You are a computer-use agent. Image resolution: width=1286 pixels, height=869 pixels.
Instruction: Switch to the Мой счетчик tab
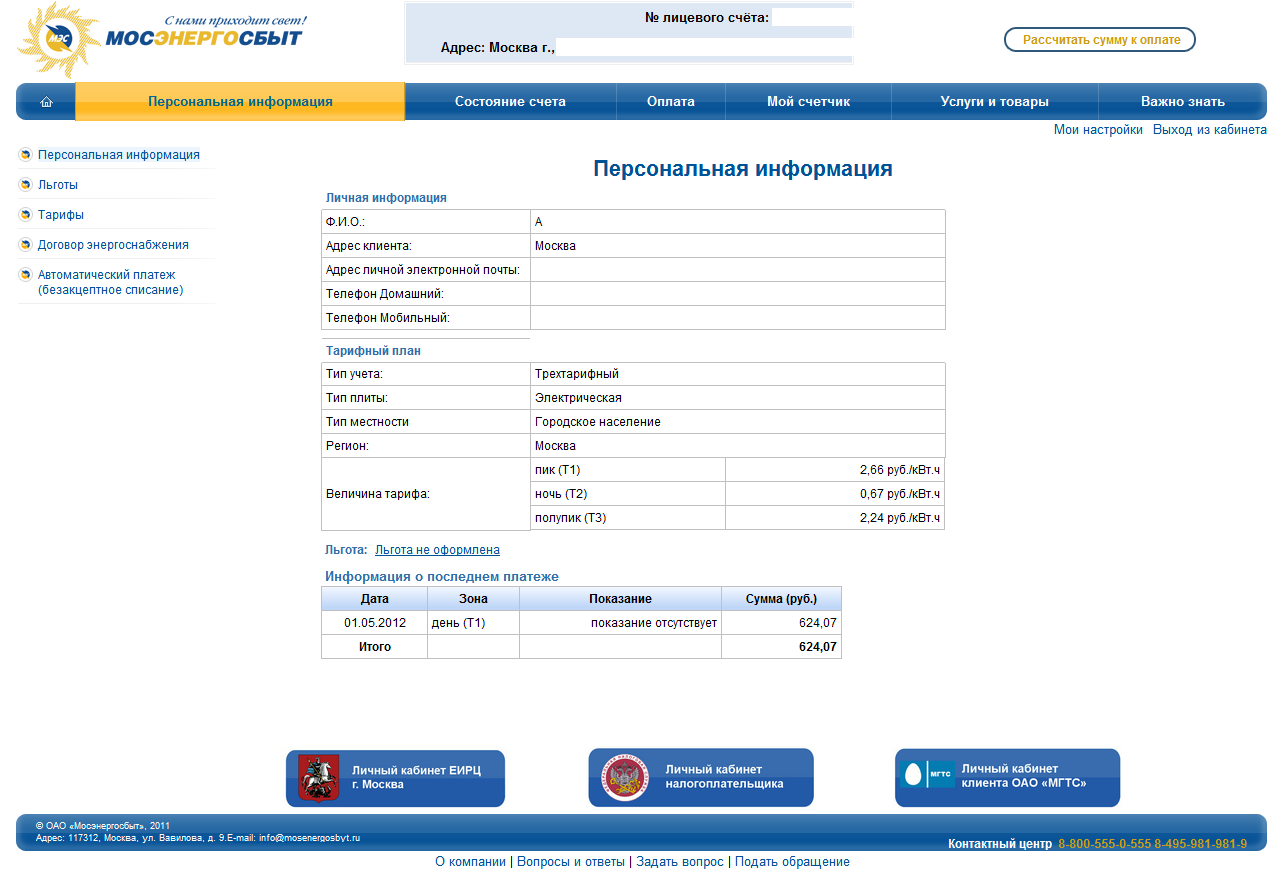click(x=808, y=101)
